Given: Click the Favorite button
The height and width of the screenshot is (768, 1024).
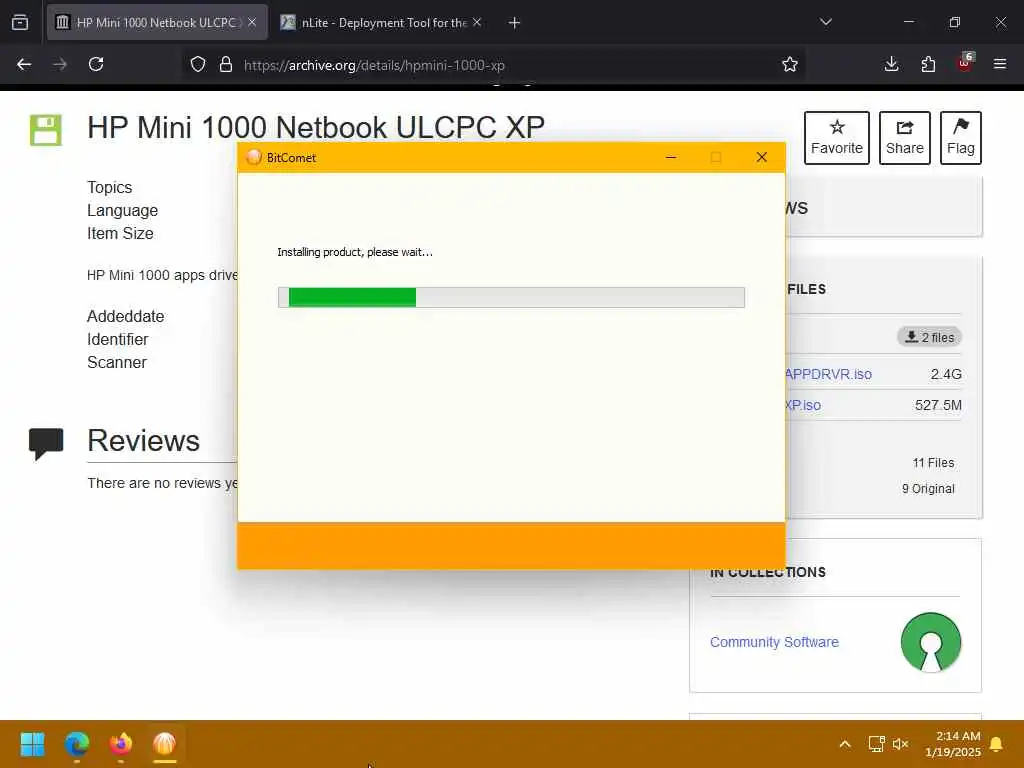Looking at the screenshot, I should point(837,138).
